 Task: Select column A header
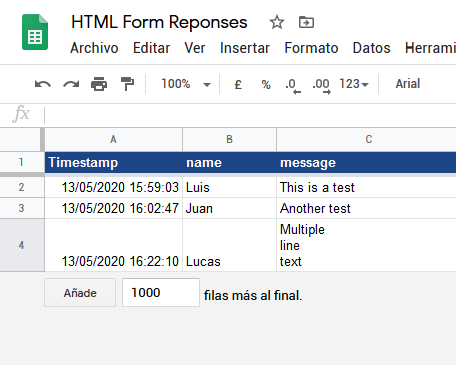[x=113, y=139]
